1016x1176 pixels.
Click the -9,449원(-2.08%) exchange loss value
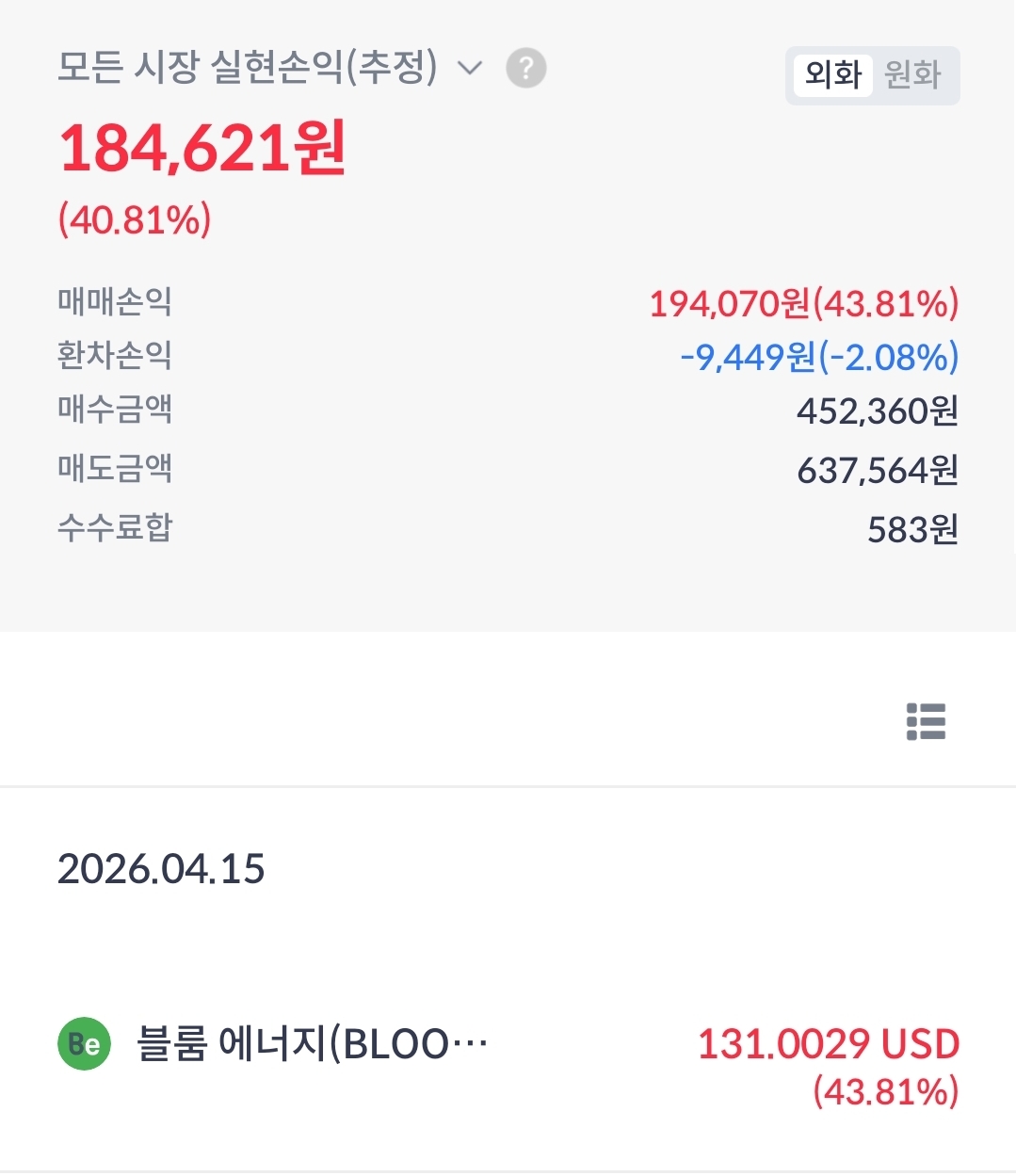coord(818,357)
